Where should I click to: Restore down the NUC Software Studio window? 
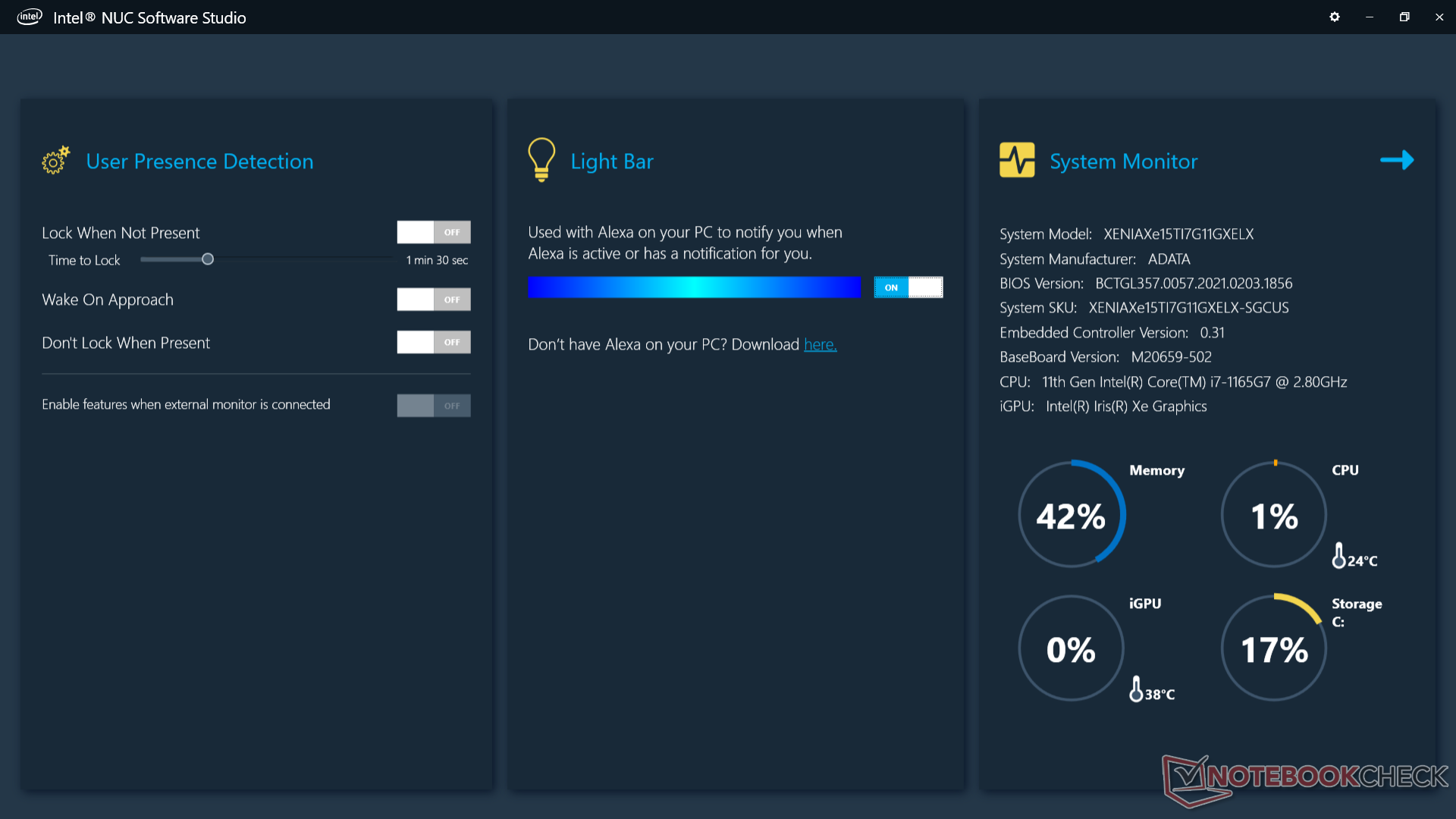tap(1404, 17)
